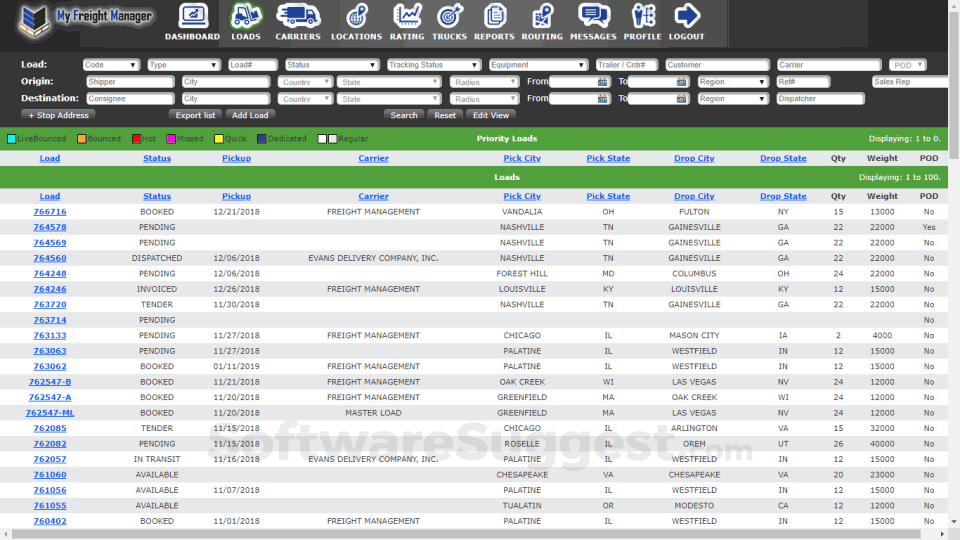Open load 762547-ML

50,413
